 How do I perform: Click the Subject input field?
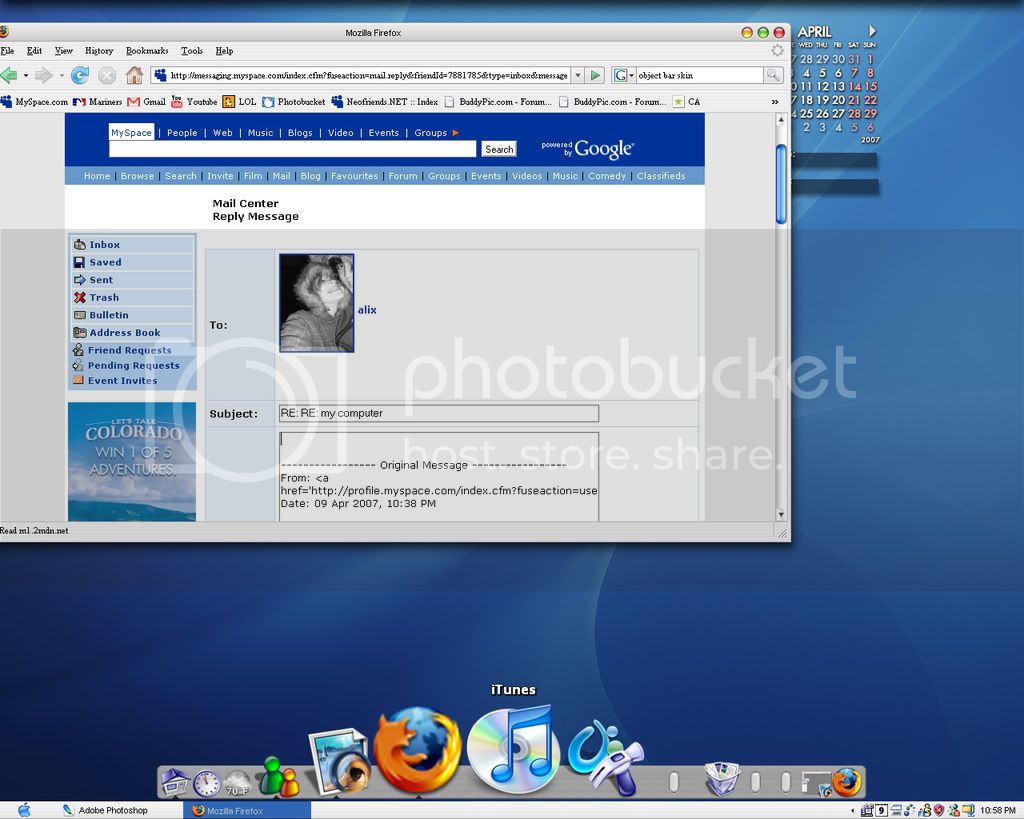point(438,413)
